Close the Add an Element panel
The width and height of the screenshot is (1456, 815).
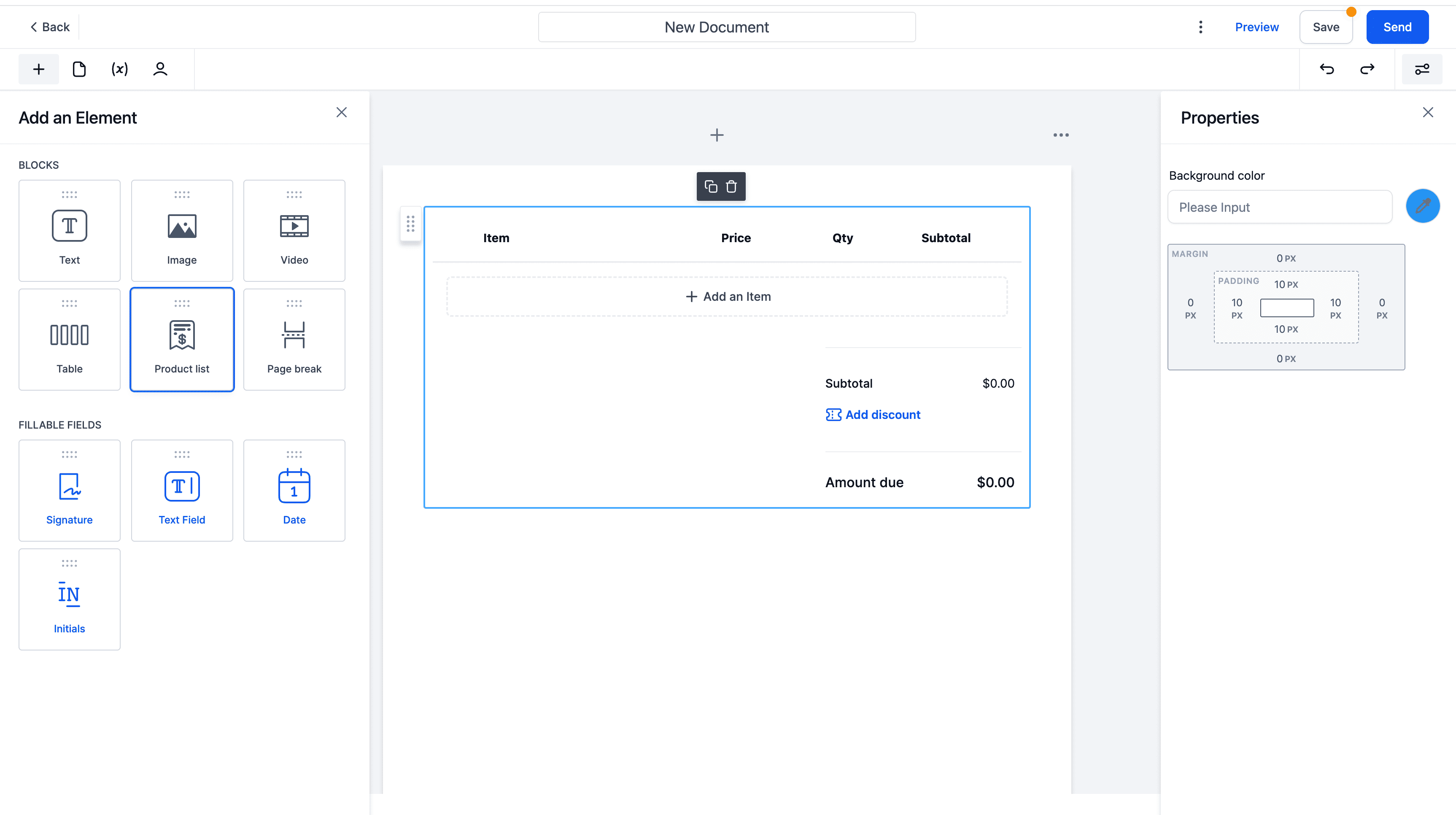(341, 113)
